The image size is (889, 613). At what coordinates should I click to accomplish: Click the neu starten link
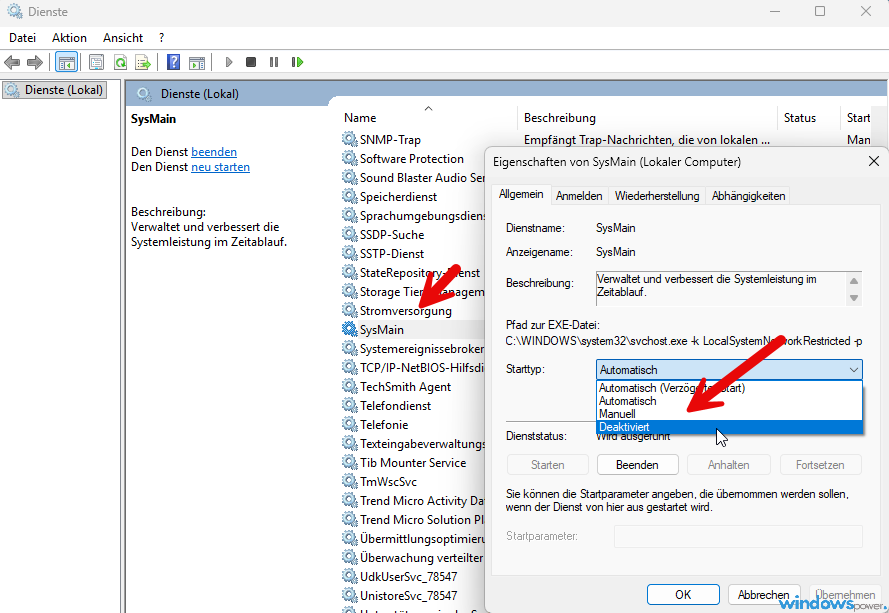pyautogui.click(x=221, y=167)
